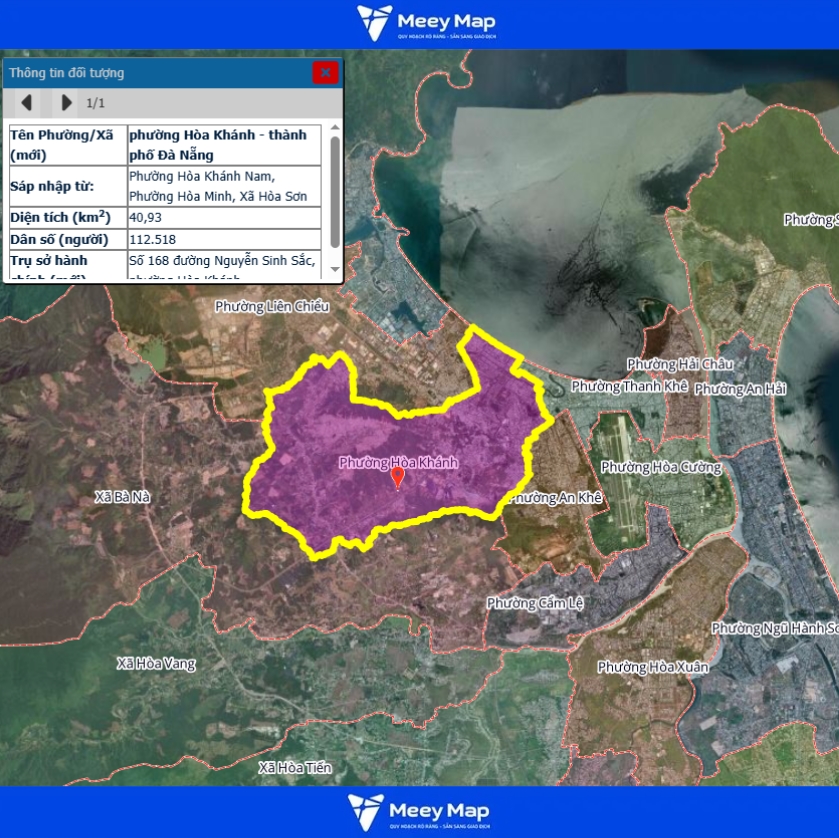Select Phường Cẩm Lệ map region
Viewport: 839px width, 838px height.
(534, 603)
